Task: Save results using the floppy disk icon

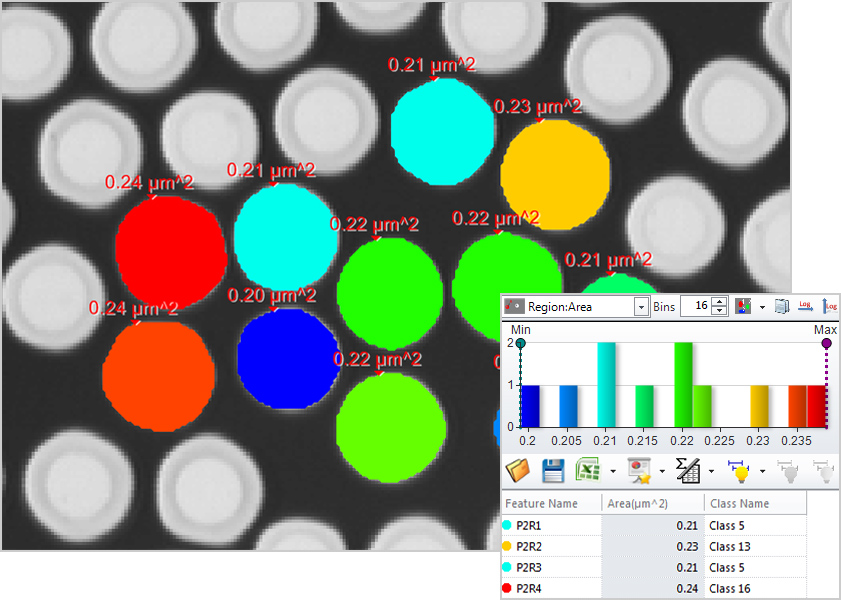Action: point(555,469)
